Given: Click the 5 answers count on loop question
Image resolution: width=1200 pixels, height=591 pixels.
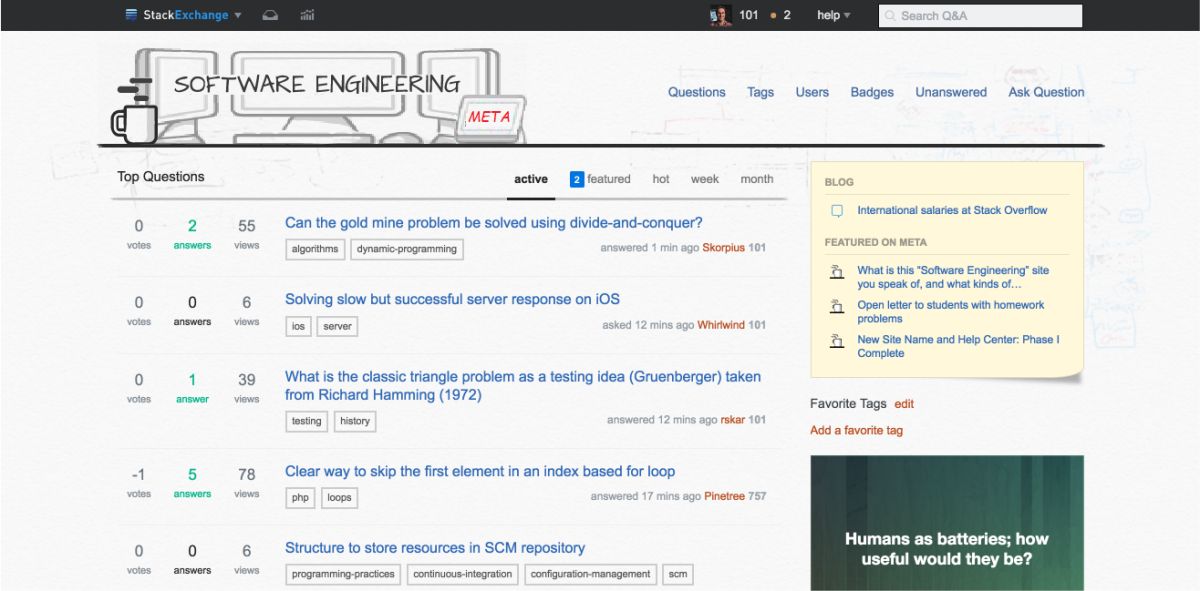Looking at the screenshot, I should [x=192, y=481].
